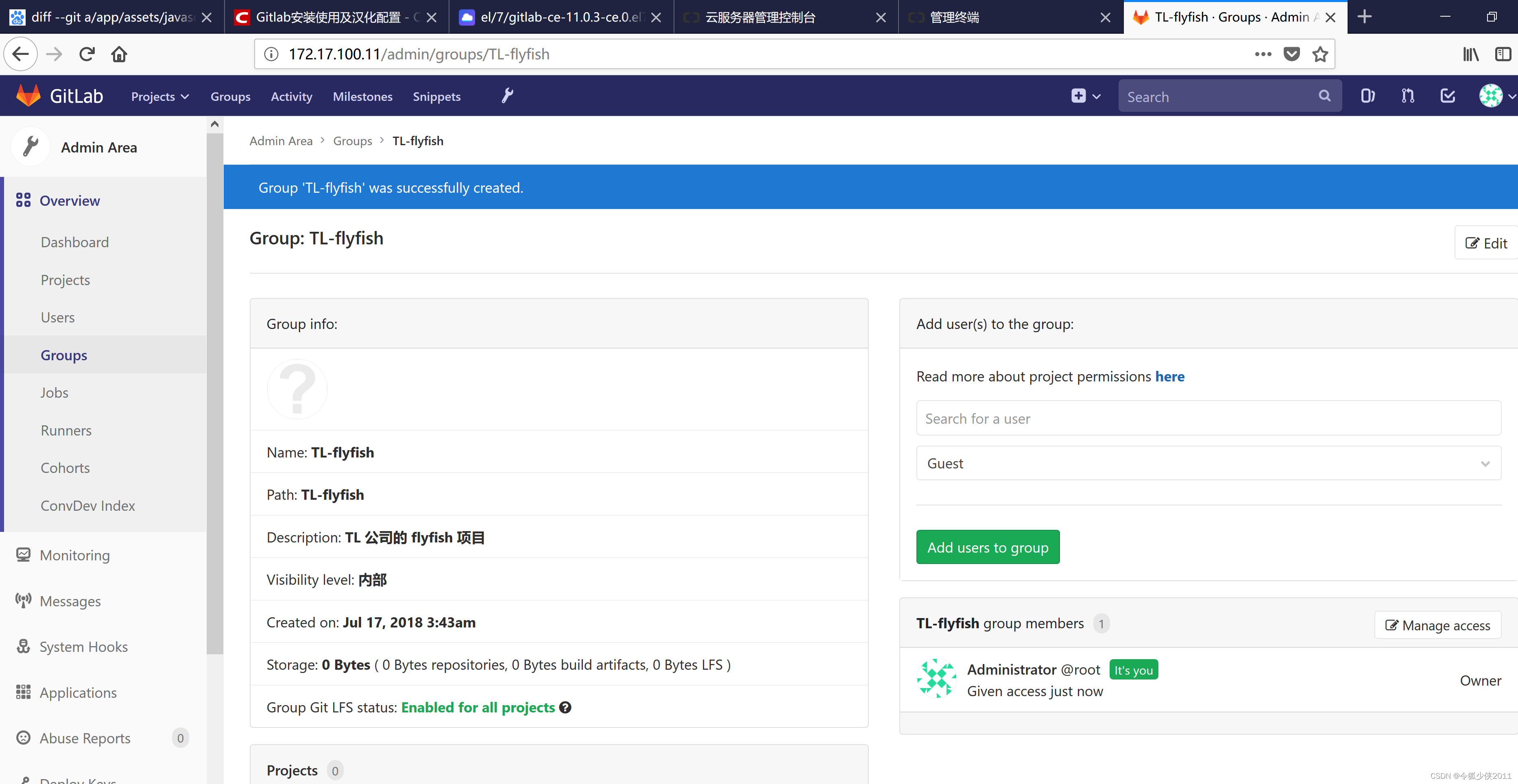Open the Todos checkmark icon

click(x=1447, y=96)
